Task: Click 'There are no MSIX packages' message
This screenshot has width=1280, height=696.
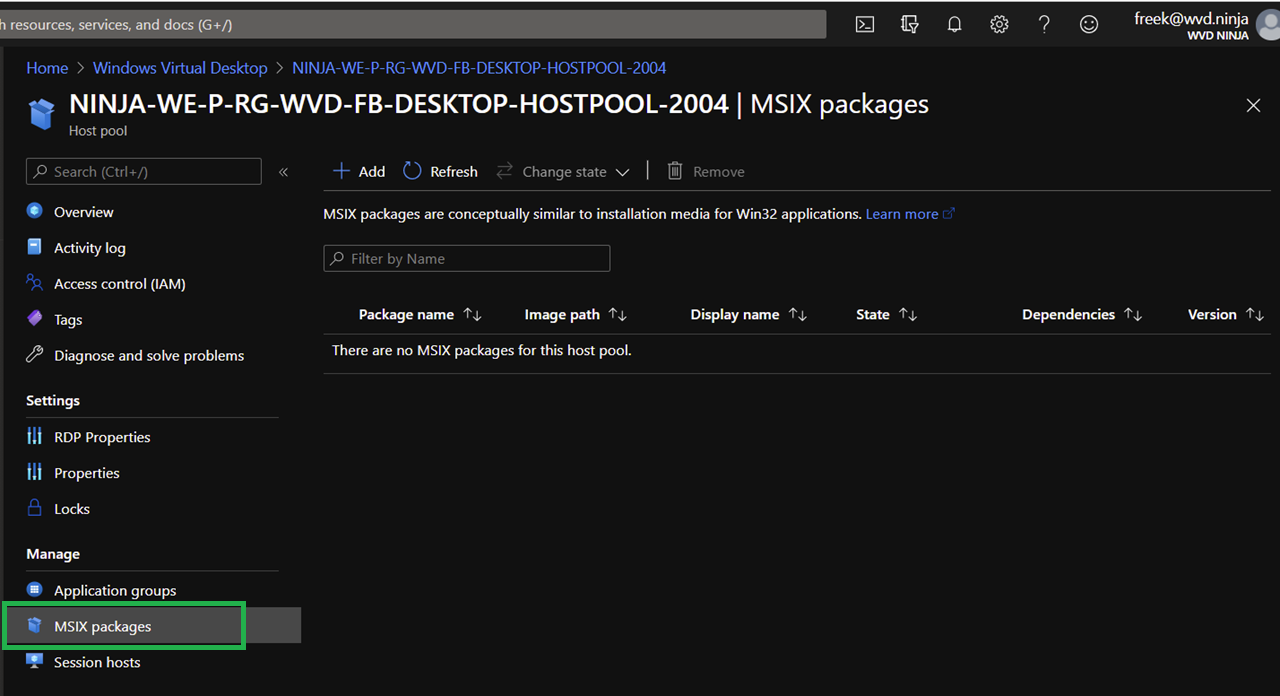Action: click(481, 350)
